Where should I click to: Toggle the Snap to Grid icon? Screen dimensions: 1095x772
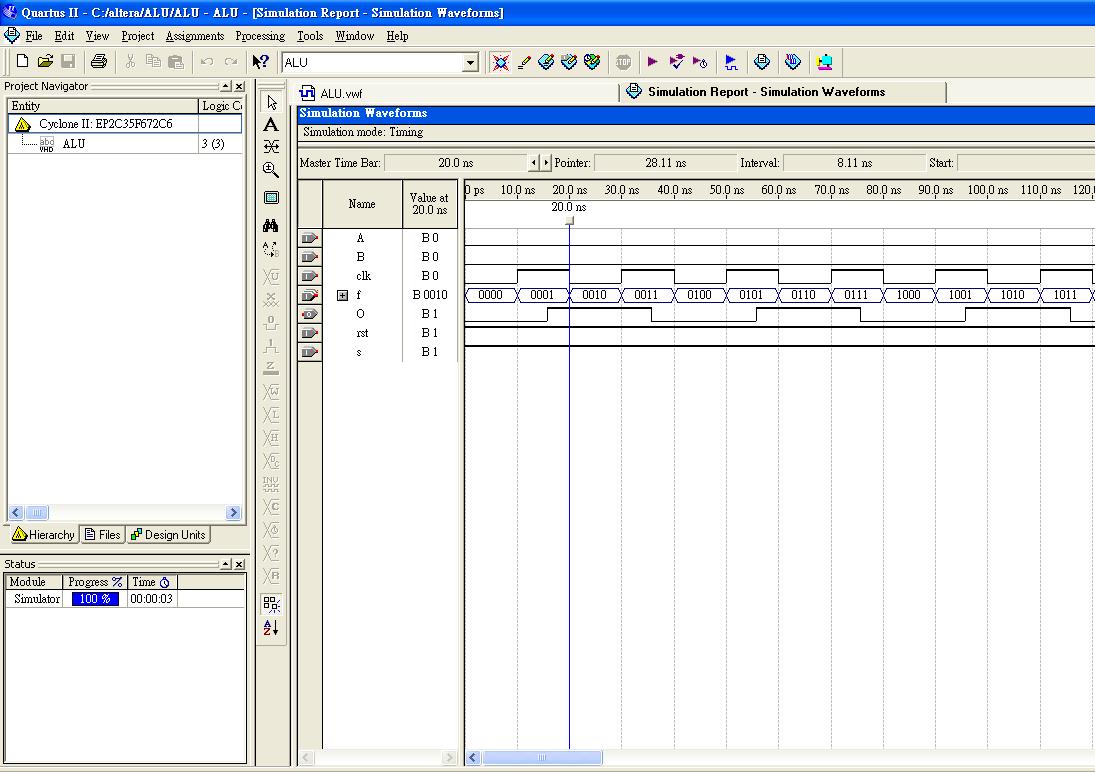[271, 604]
